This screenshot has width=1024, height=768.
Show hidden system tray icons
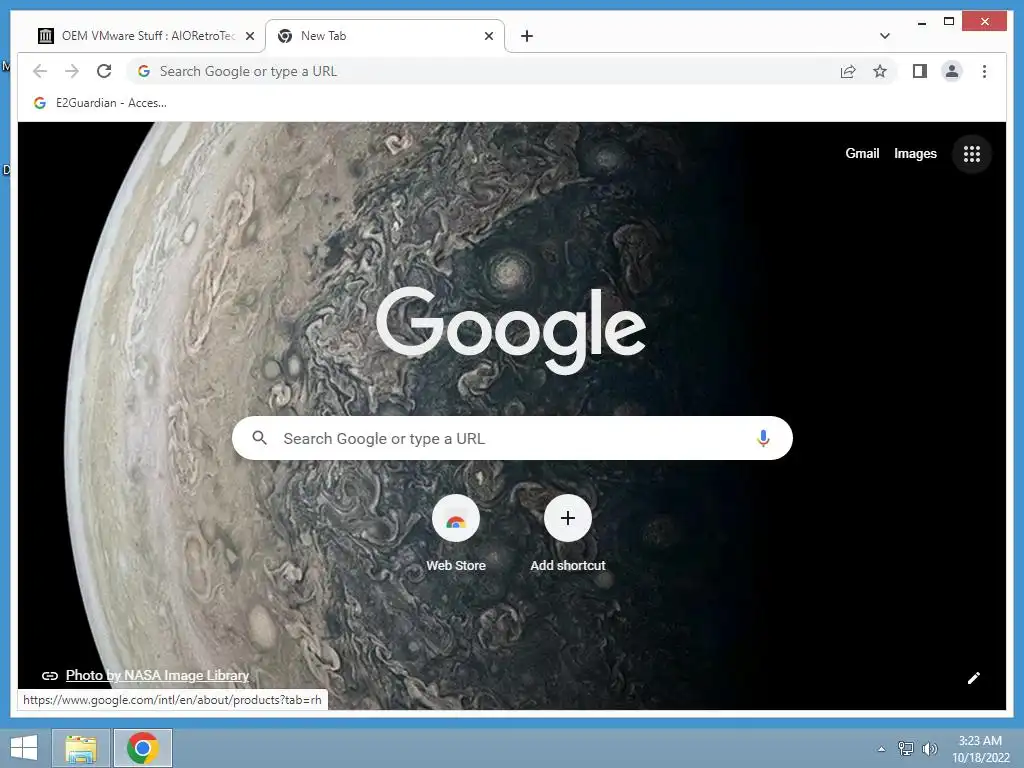[881, 749]
